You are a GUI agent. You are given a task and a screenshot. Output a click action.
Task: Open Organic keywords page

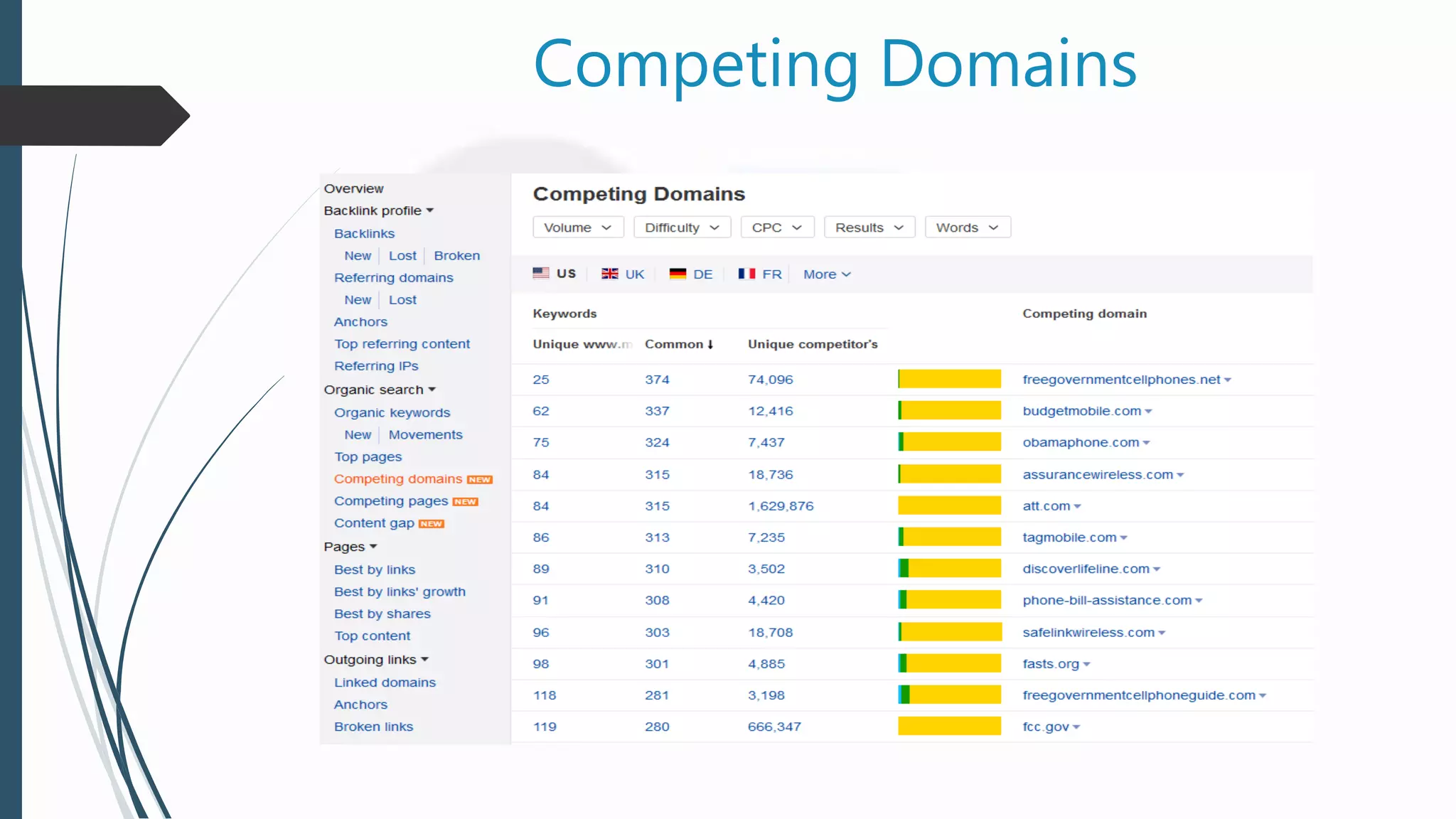[392, 413]
